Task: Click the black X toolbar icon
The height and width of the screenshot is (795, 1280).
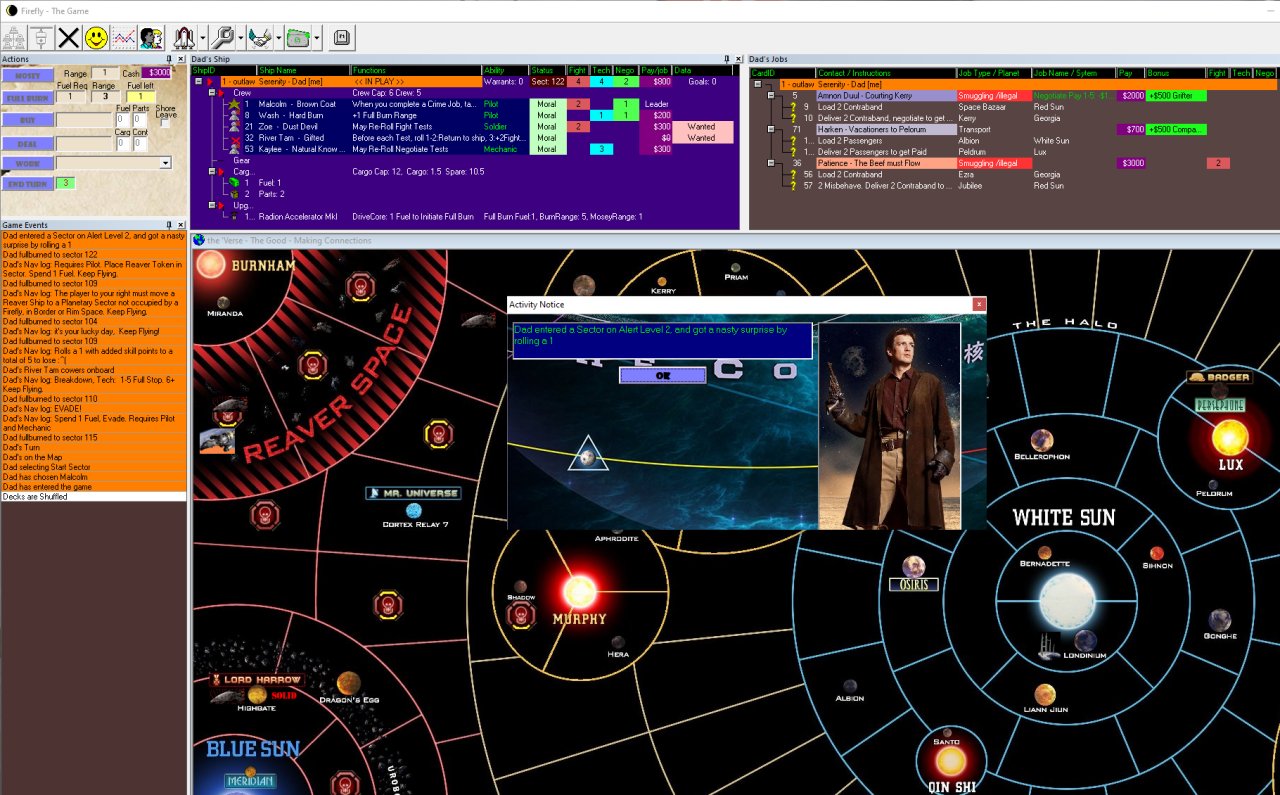Action: 68,38
